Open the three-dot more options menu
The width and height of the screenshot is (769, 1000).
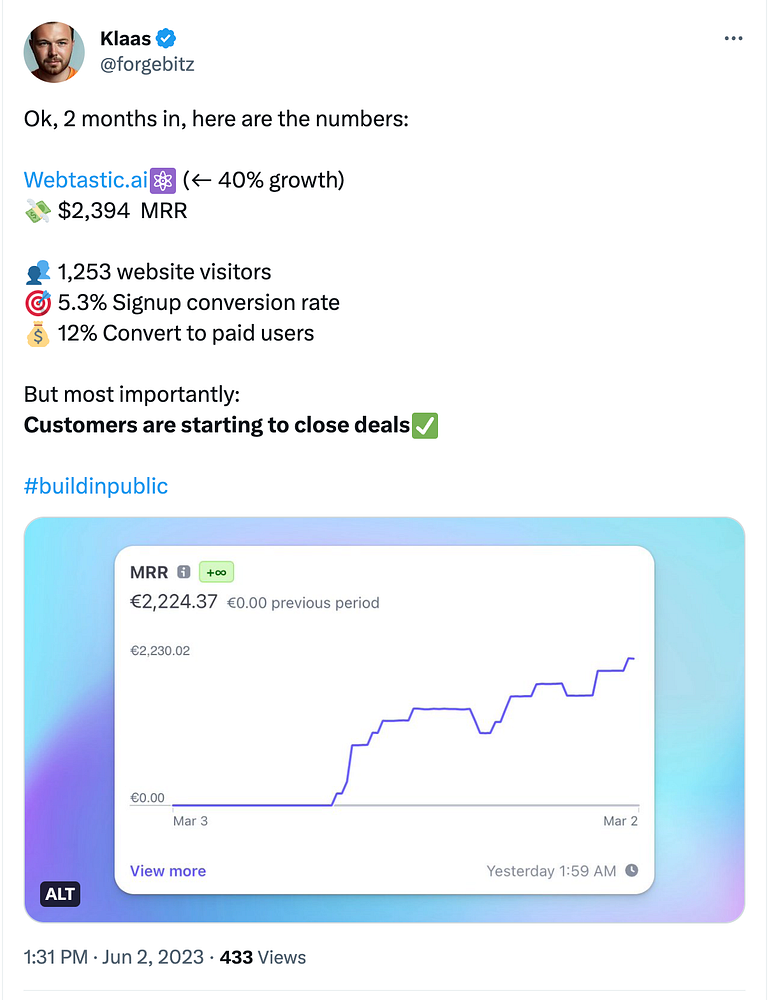coord(733,38)
